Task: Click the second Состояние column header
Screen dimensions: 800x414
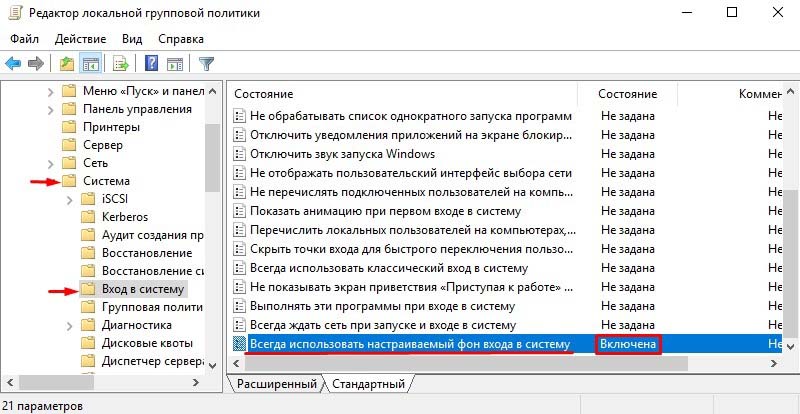Action: click(x=627, y=93)
